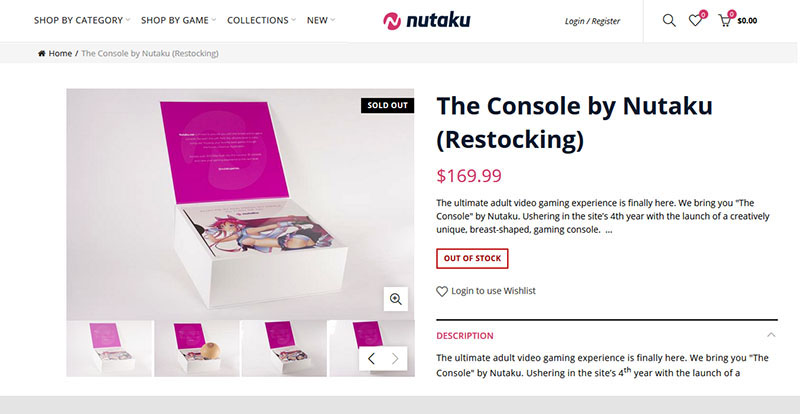Open the wishlist heart icon in header
The height and width of the screenshot is (414, 800).
(695, 20)
